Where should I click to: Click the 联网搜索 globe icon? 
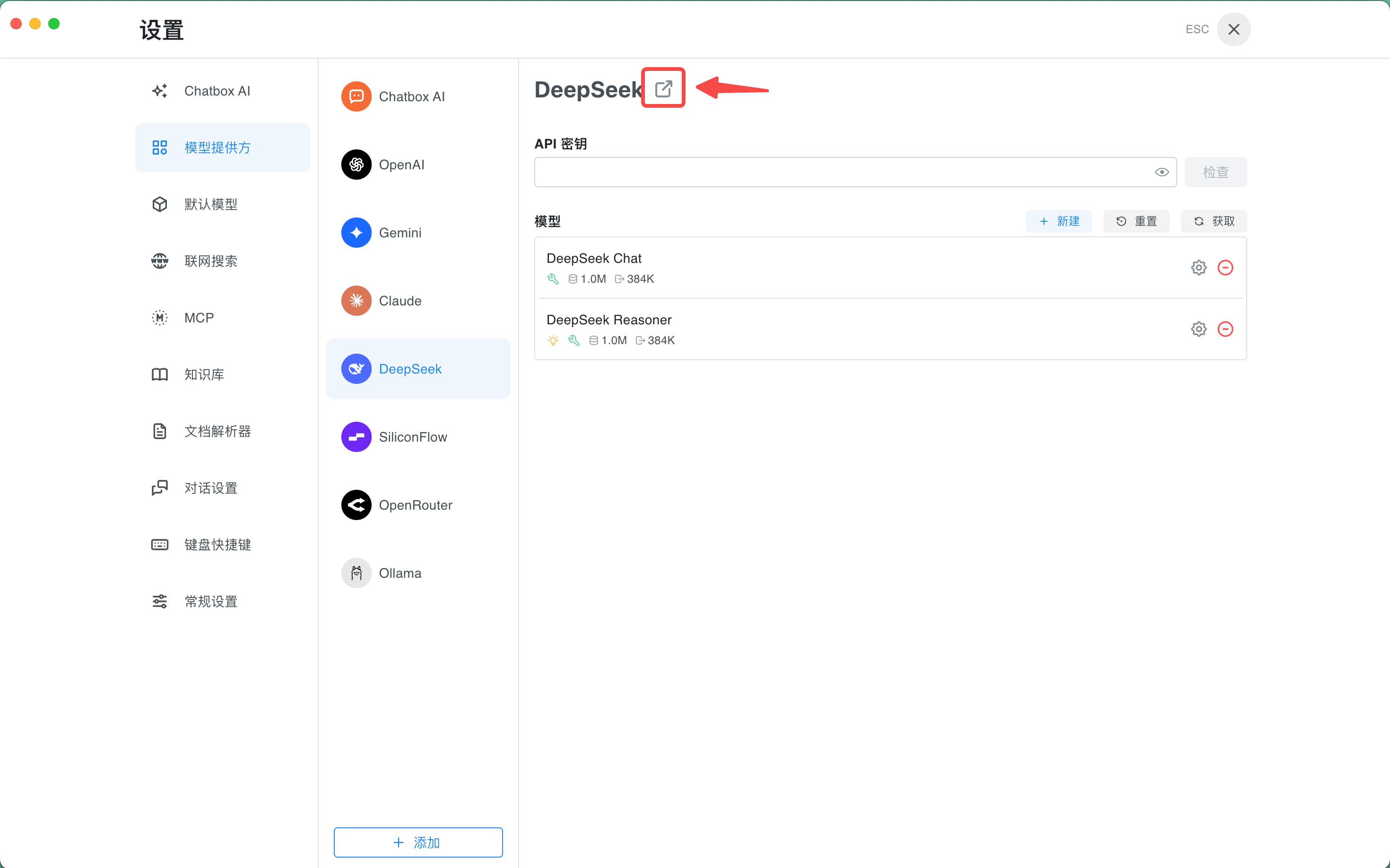click(x=160, y=261)
